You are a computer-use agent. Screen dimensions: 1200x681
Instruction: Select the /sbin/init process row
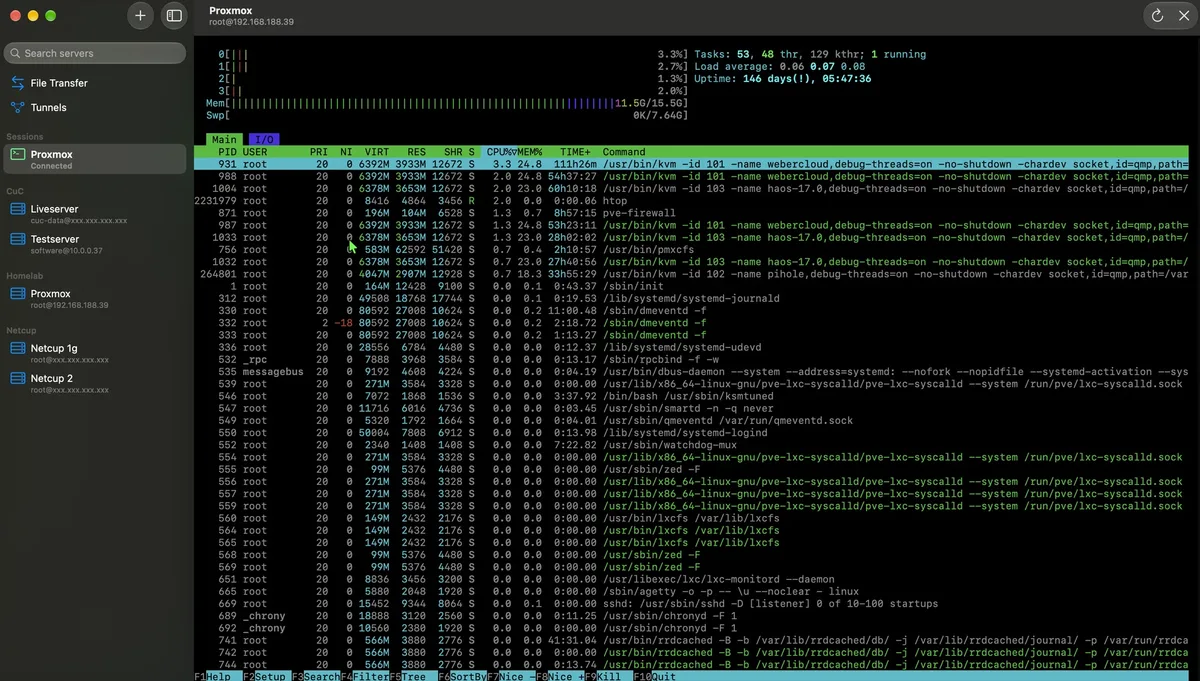691,286
